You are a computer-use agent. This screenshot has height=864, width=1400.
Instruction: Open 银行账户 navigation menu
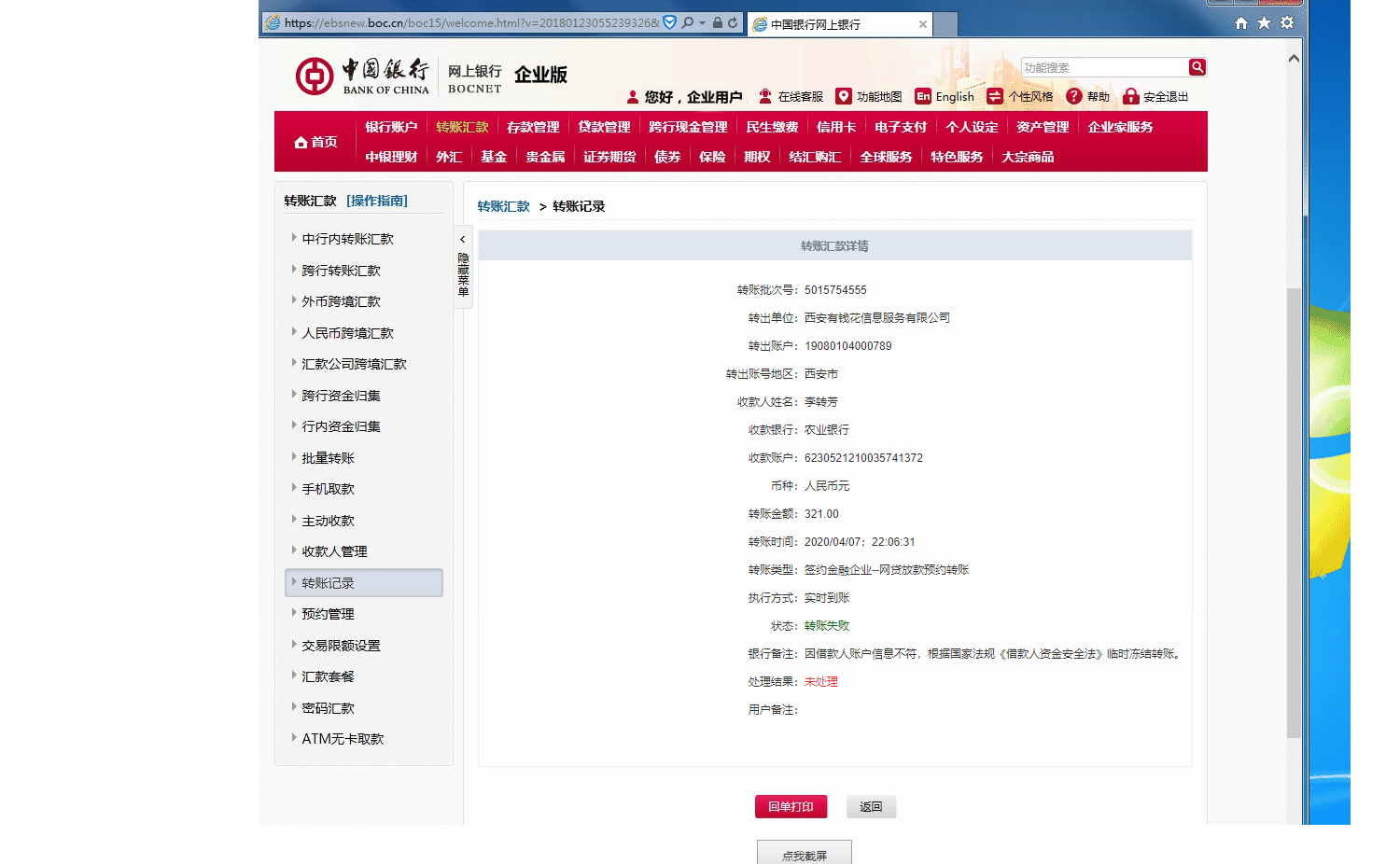click(x=391, y=127)
